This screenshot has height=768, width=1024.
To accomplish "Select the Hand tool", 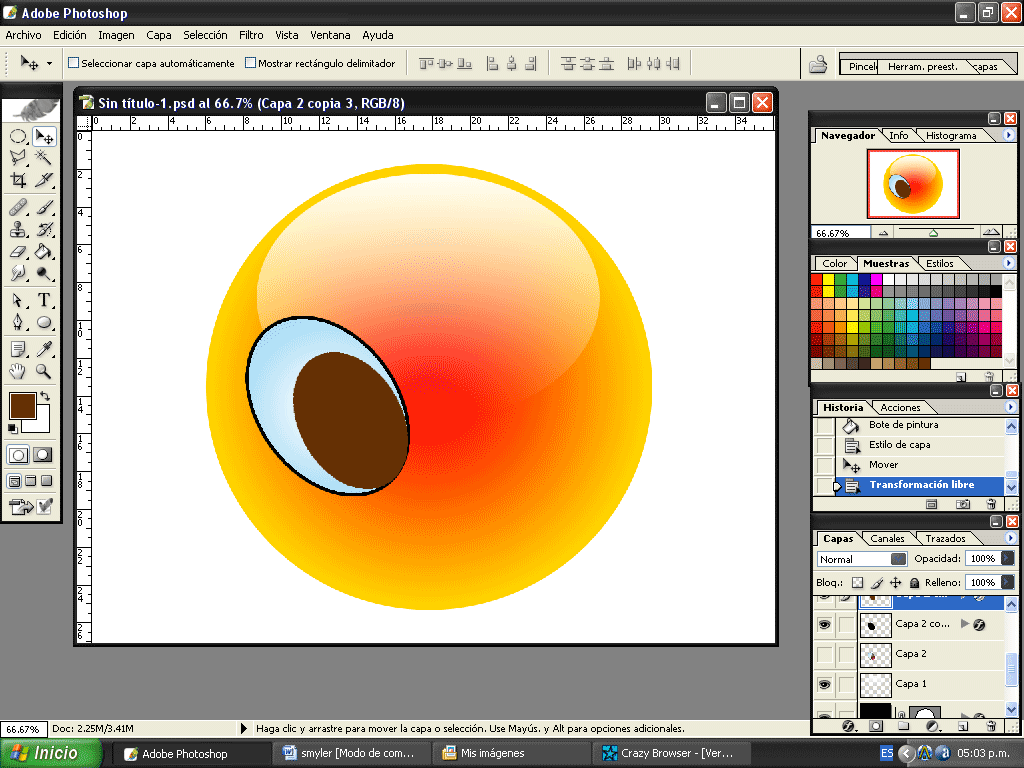I will click(18, 371).
